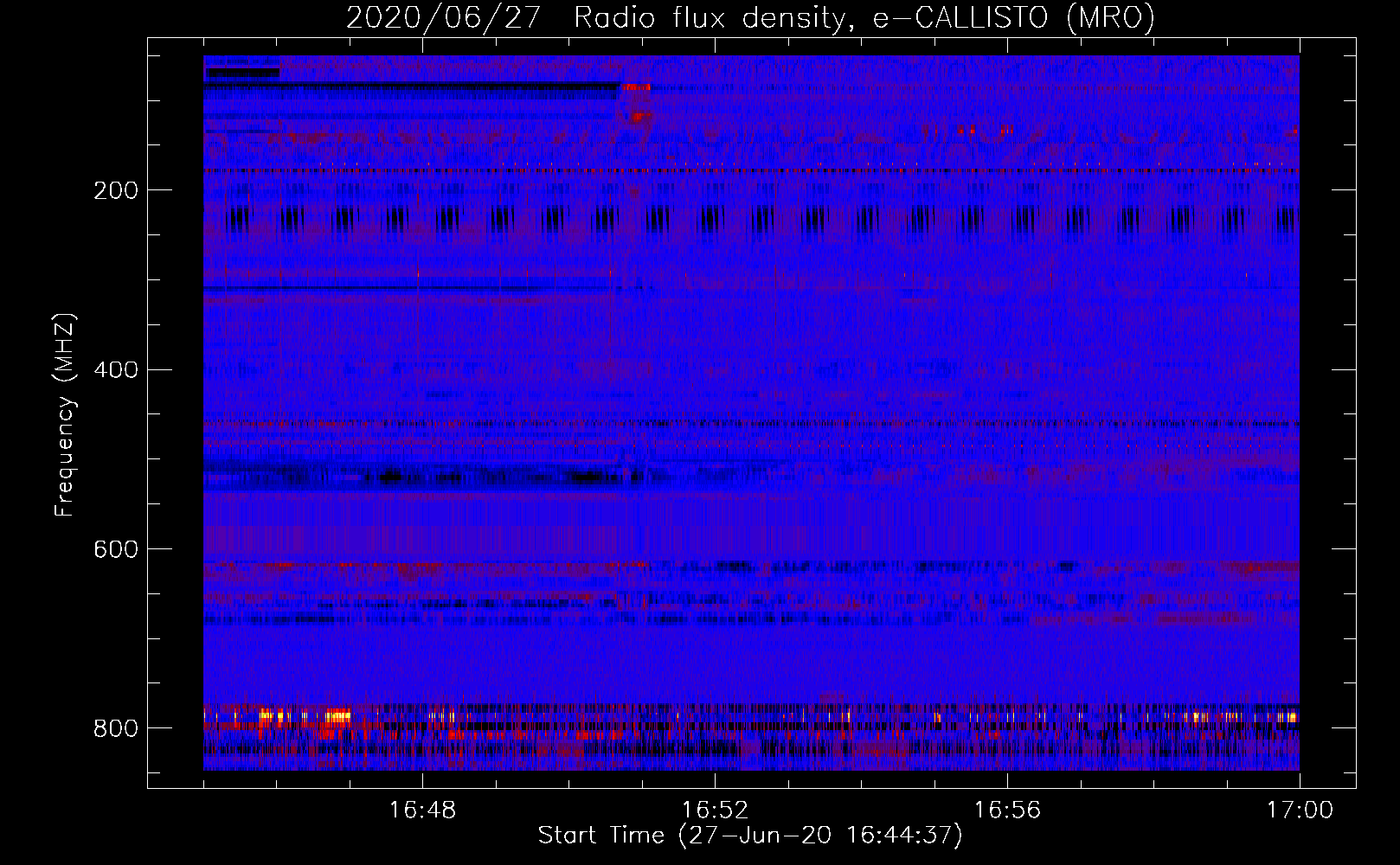Screen dimensions: 1400x865
Task: Click the "Start Time (27-Jun-20 16:44:37)" label
Action: coord(750,836)
